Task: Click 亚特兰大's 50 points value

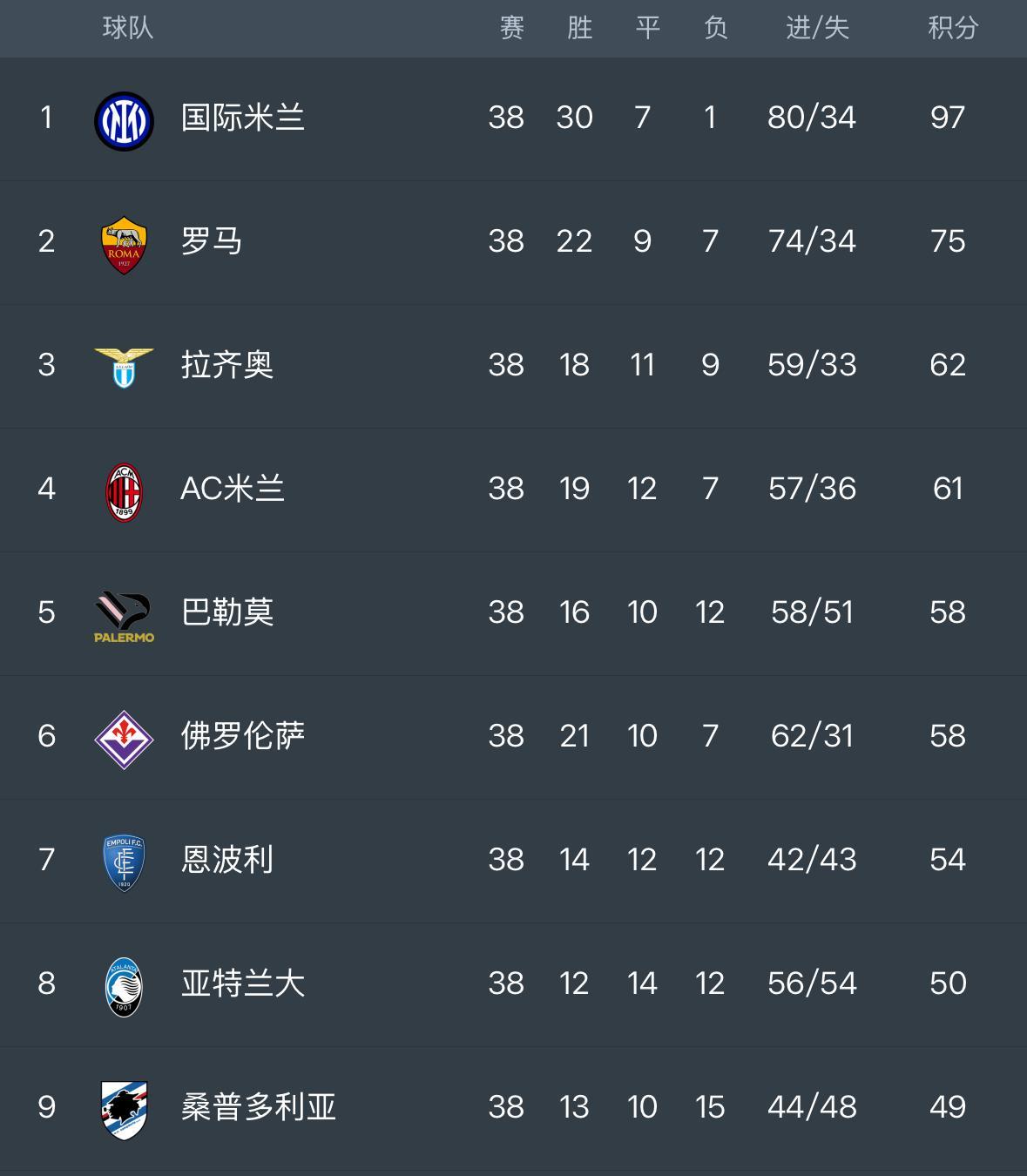Action: click(948, 983)
